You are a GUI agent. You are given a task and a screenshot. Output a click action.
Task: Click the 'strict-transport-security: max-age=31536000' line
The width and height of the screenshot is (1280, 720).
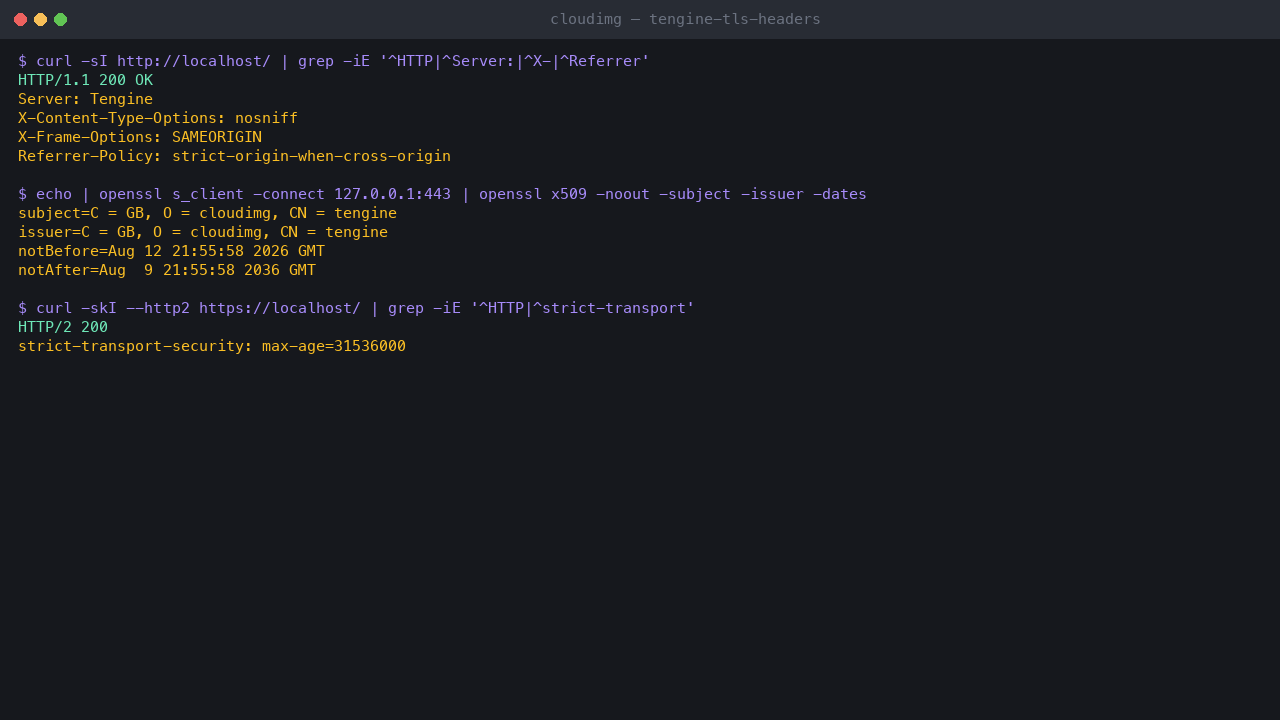pos(212,346)
